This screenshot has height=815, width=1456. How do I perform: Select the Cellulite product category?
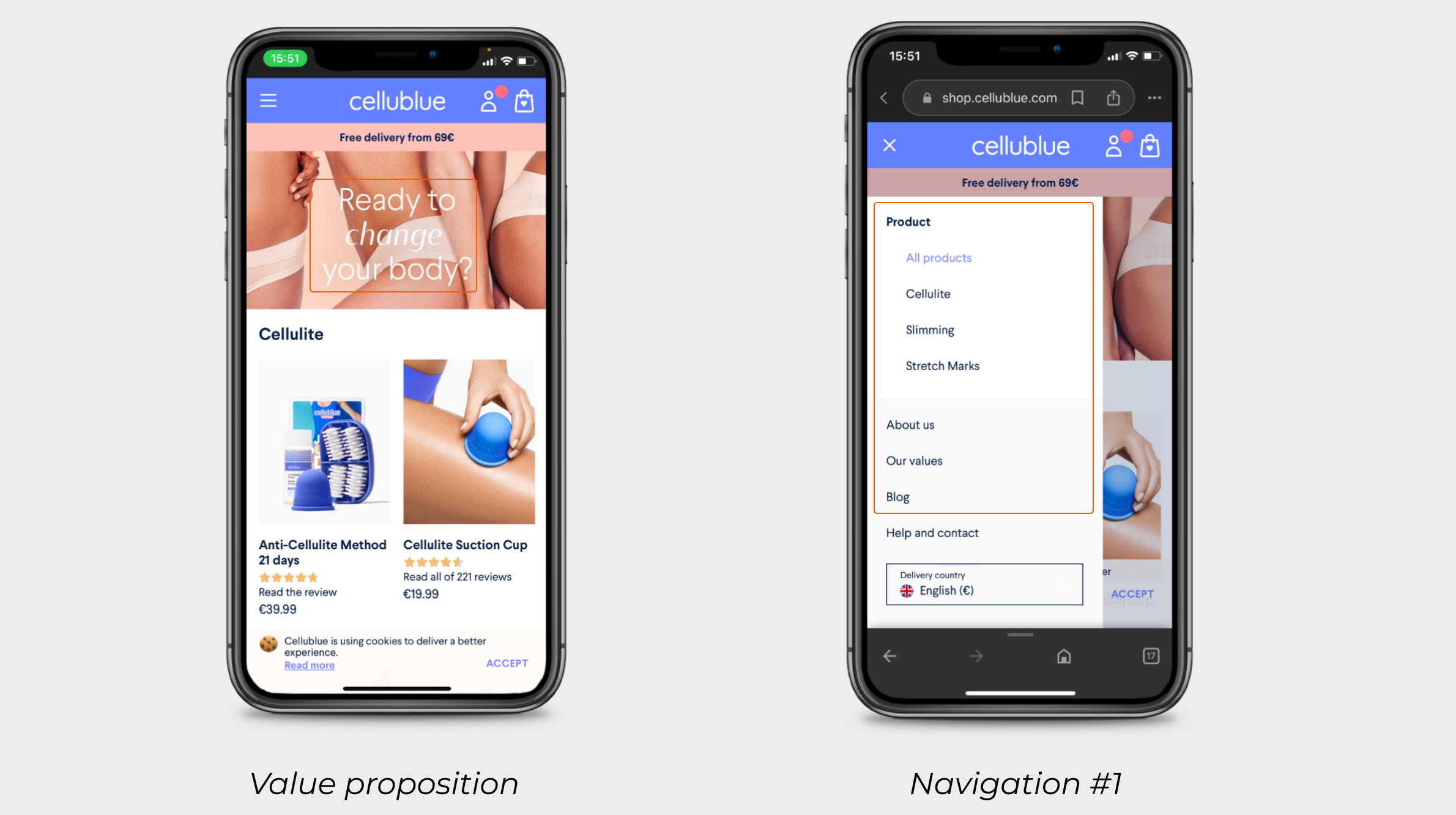927,294
